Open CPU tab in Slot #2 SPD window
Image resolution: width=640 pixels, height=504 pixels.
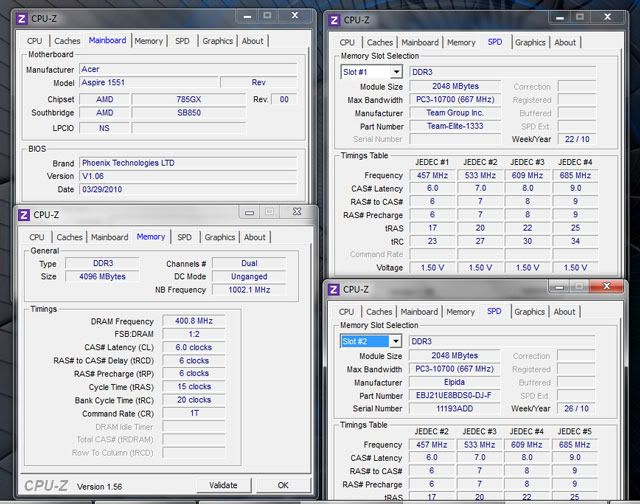346,312
